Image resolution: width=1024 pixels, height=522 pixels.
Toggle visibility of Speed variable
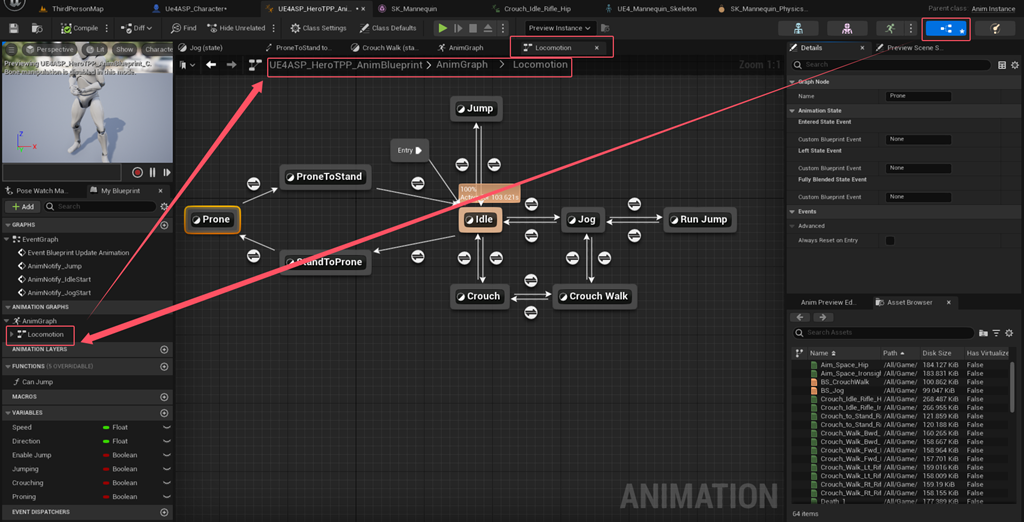coord(167,427)
